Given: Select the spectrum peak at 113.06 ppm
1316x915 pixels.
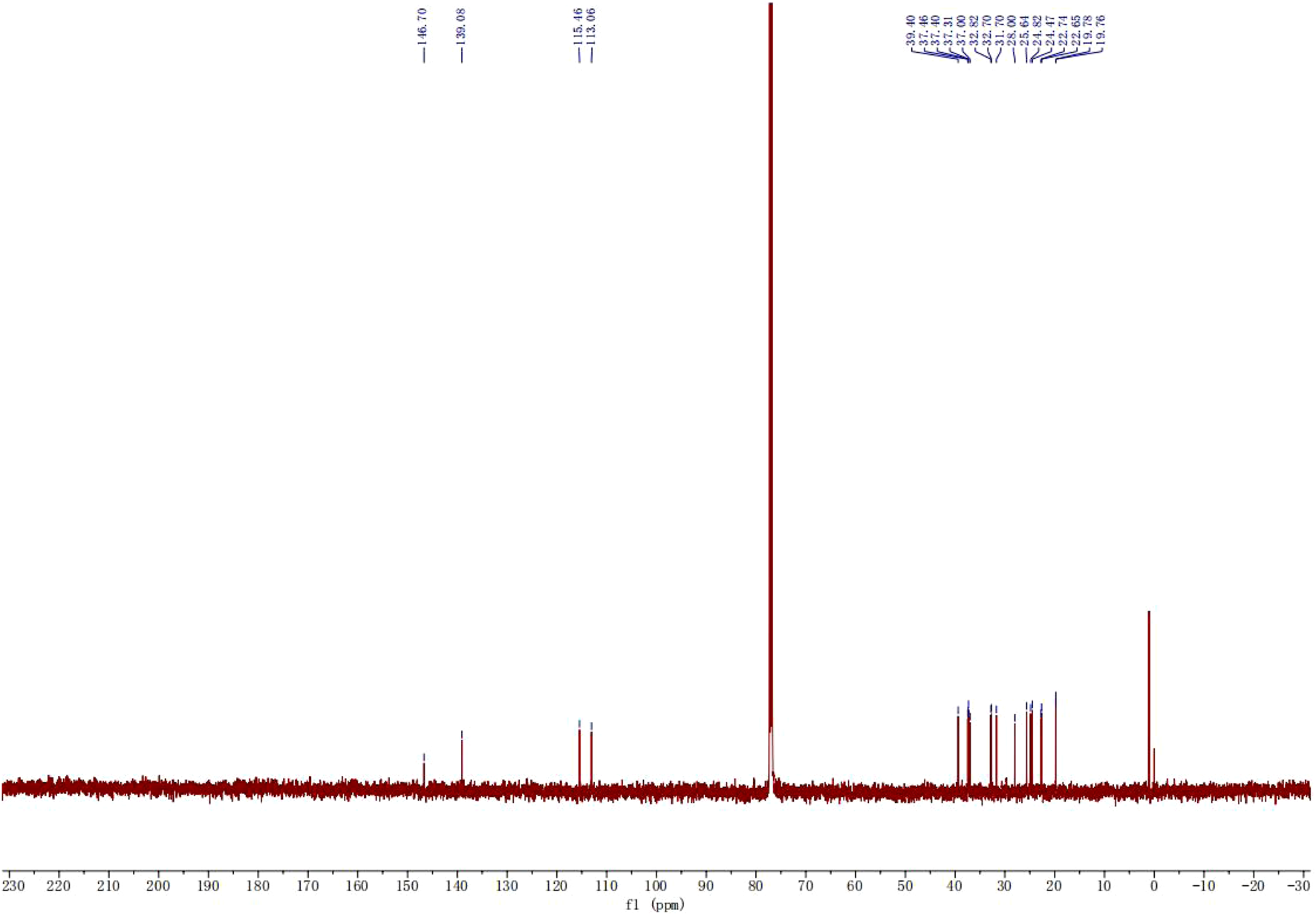Looking at the screenshot, I should pyautogui.click(x=591, y=756).
